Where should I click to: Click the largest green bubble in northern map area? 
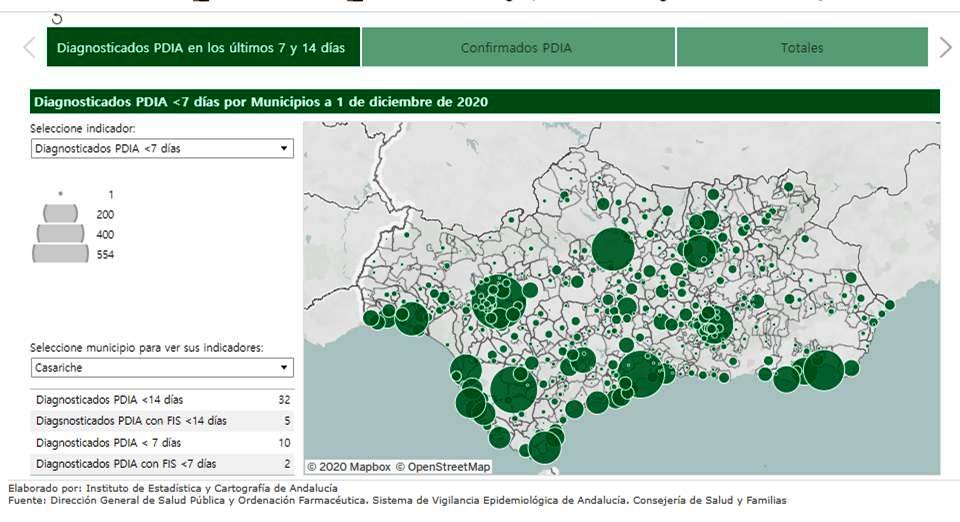pos(612,249)
